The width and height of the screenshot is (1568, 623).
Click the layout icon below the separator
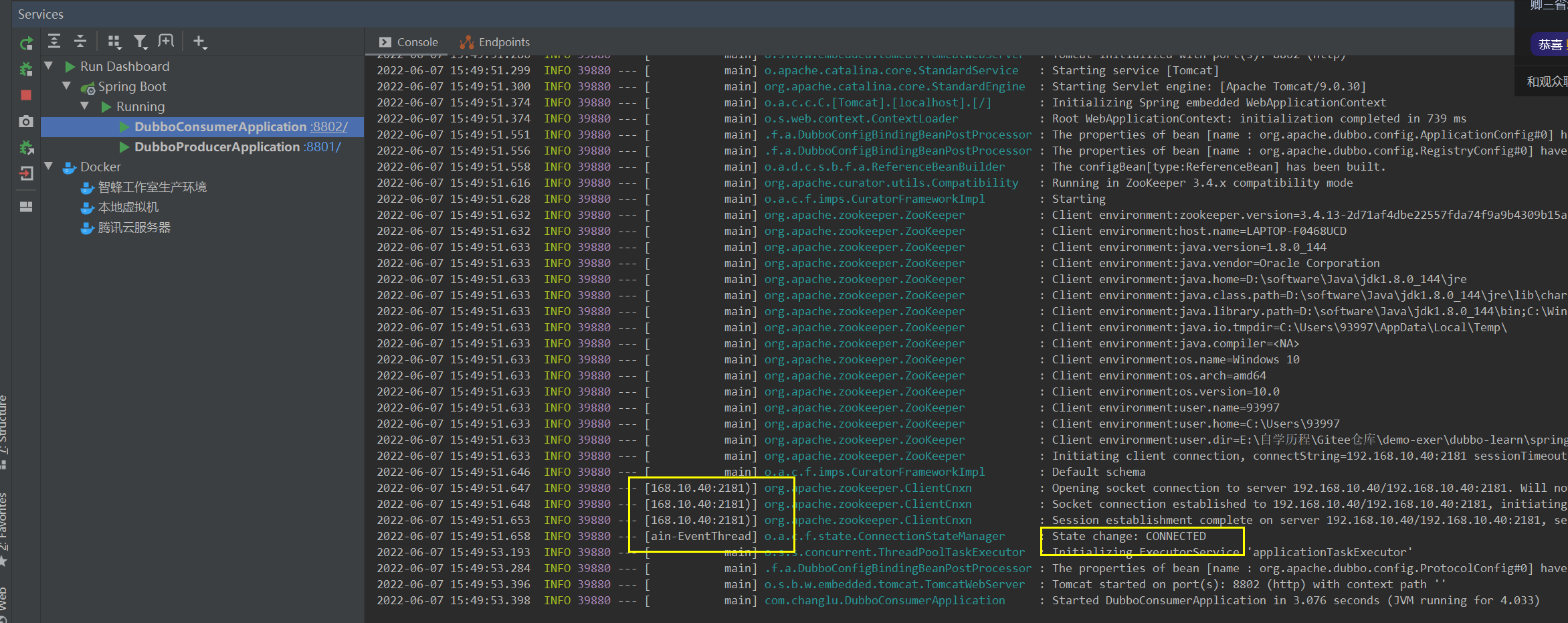tap(26, 207)
